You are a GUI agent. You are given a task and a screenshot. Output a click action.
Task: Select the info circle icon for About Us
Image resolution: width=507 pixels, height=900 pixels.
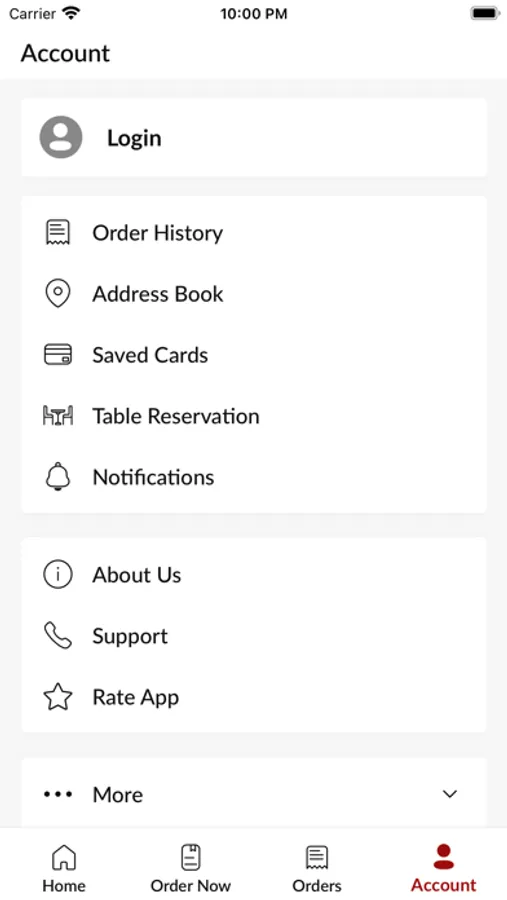58,575
